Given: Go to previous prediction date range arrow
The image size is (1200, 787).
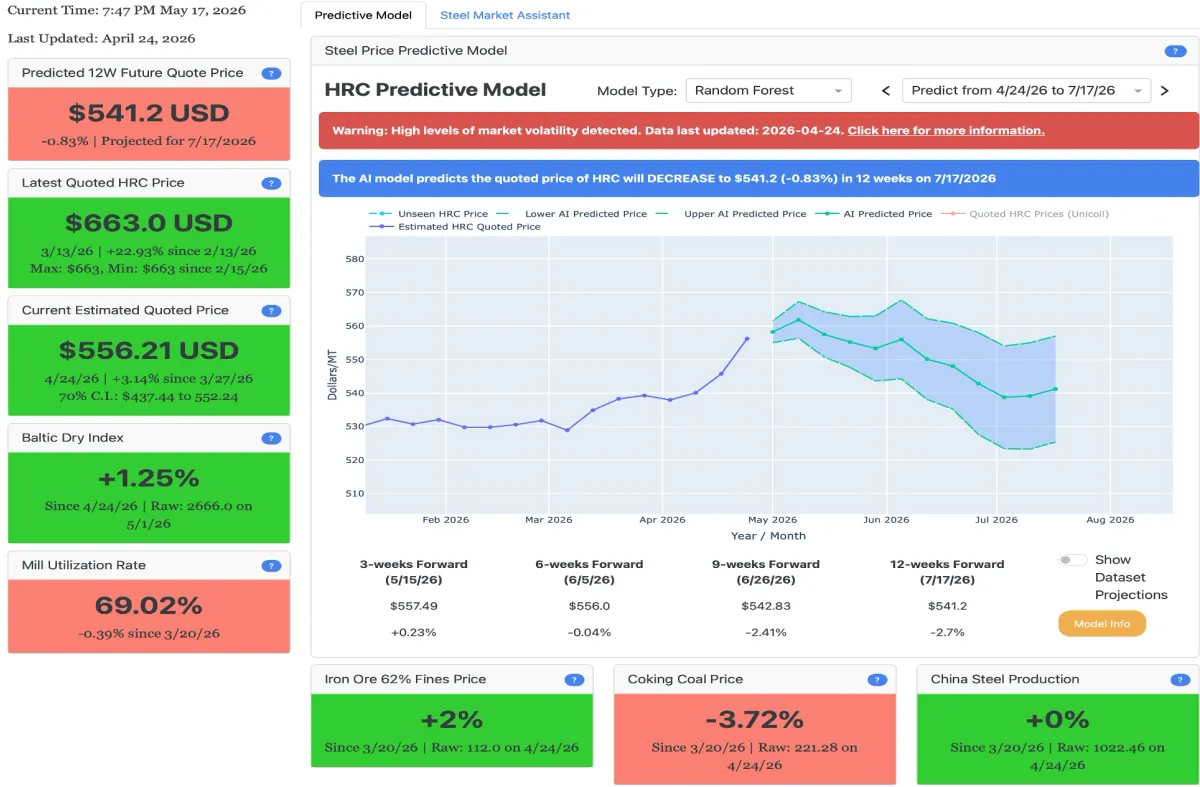Looking at the screenshot, I should 886,91.
